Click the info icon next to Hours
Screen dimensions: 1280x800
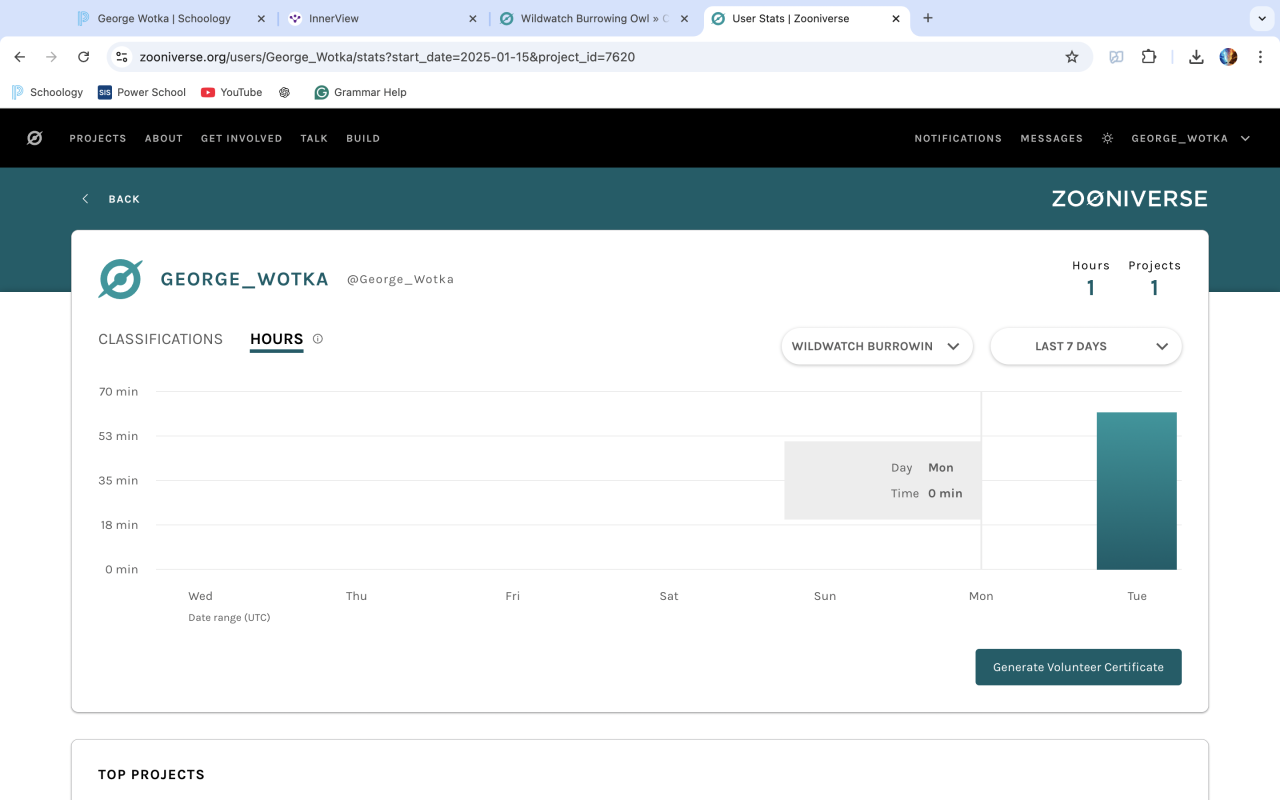[318, 339]
